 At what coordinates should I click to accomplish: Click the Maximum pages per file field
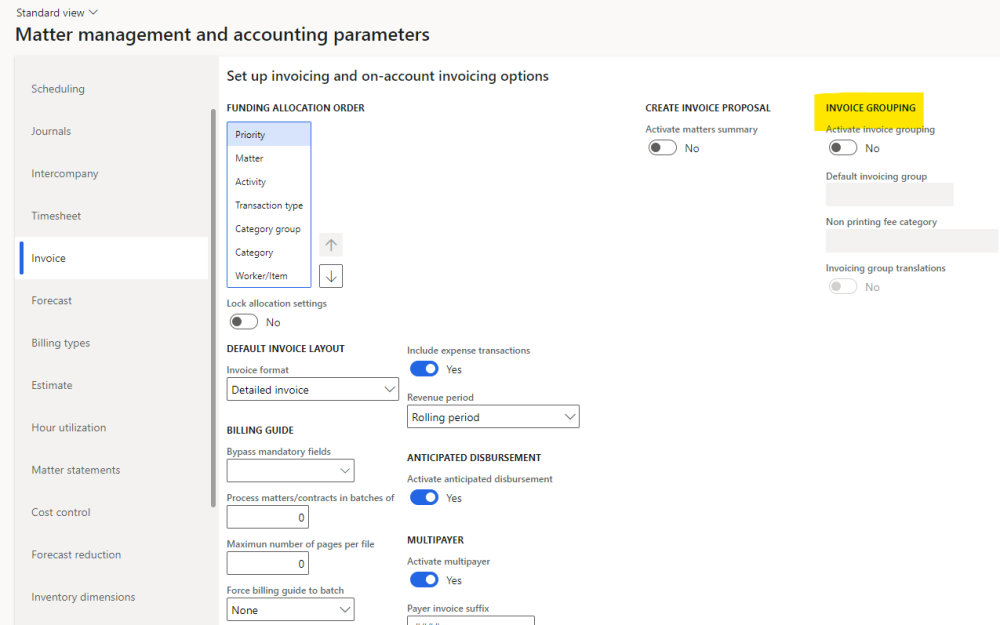click(x=267, y=563)
